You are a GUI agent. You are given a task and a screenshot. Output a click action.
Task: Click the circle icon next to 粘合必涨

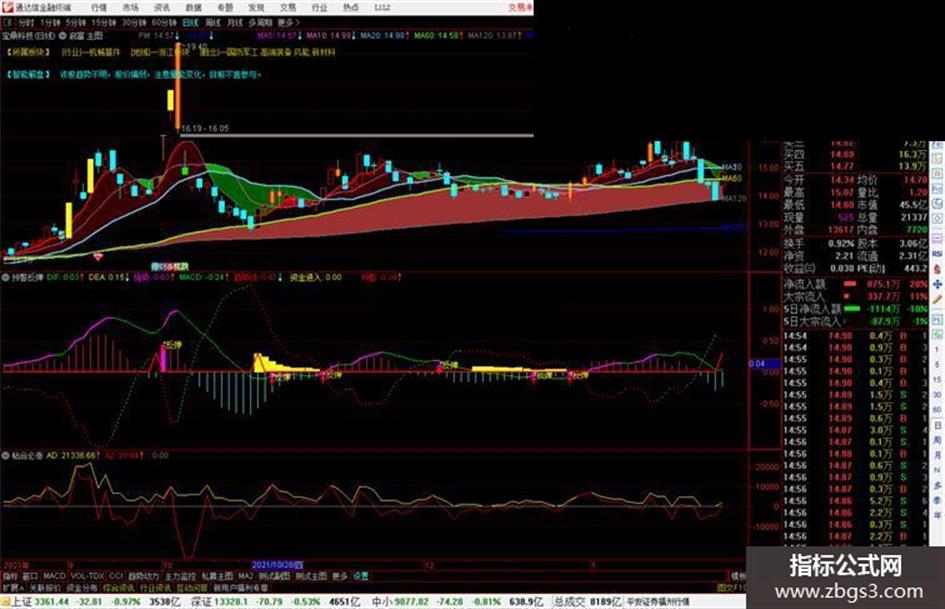[x=5, y=456]
